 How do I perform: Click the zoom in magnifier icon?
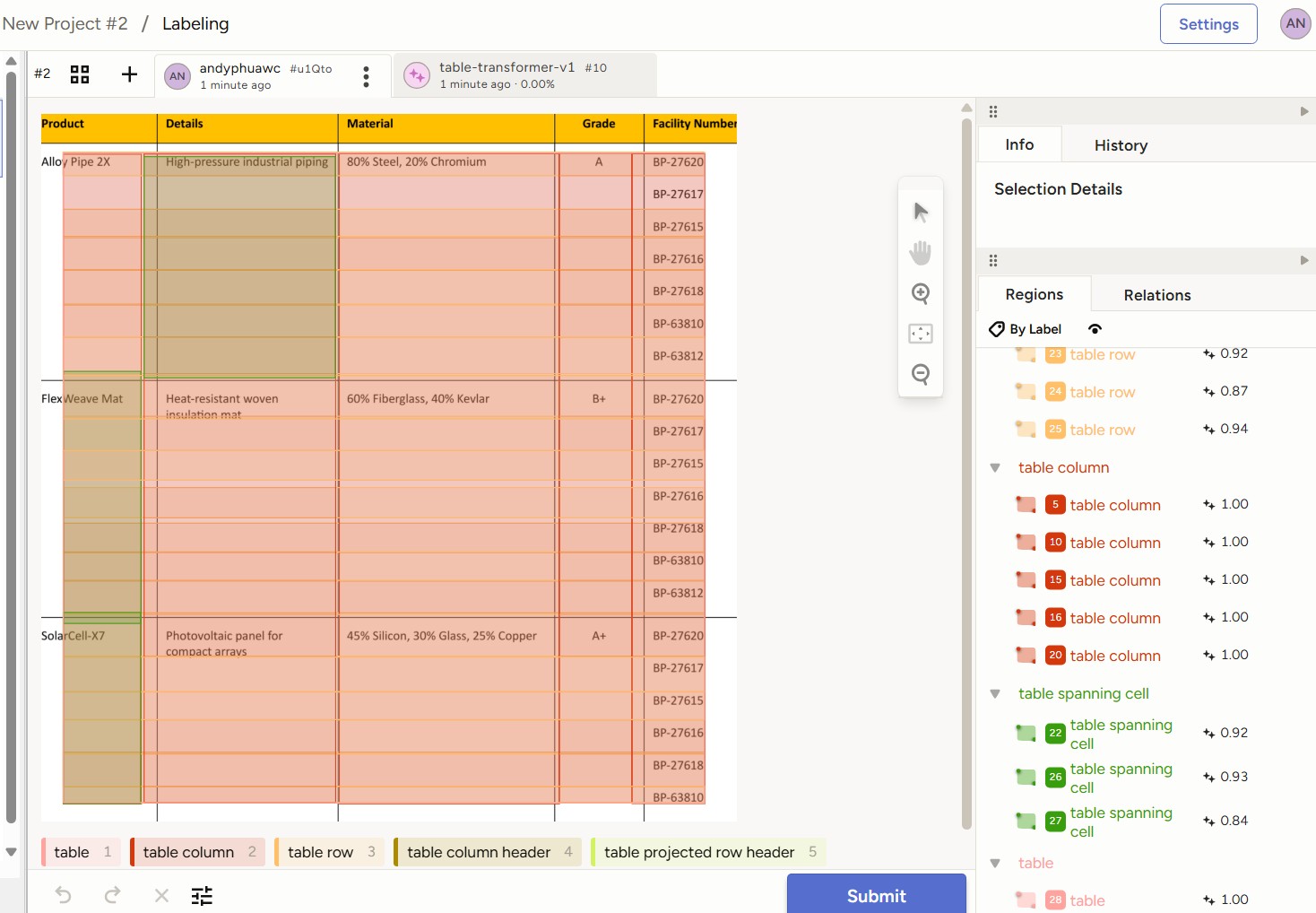pos(921,293)
